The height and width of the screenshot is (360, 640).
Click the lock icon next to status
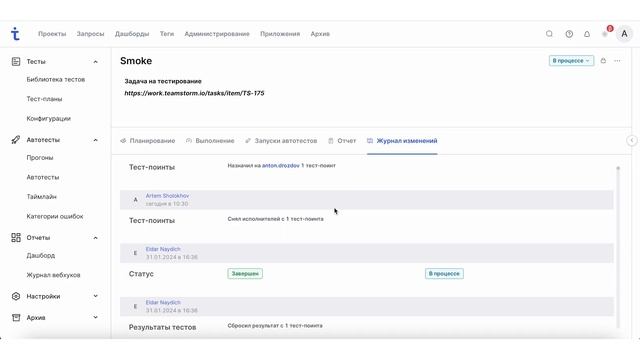(x=603, y=61)
